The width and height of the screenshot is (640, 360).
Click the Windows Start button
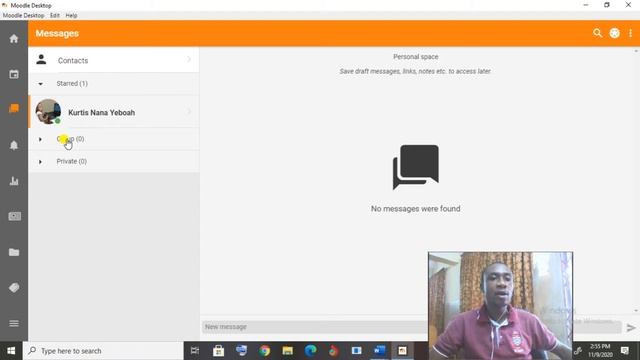click(x=11, y=351)
